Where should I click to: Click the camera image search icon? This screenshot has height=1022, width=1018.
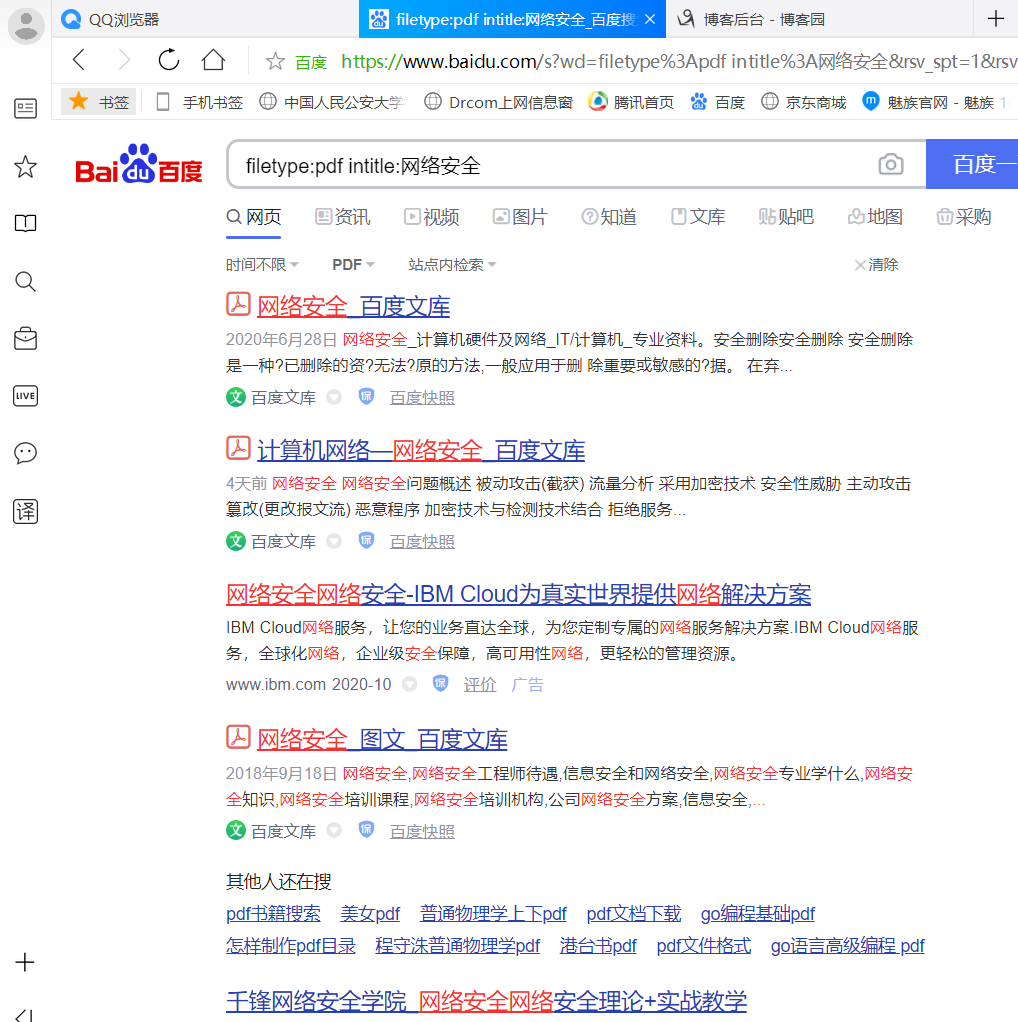tap(890, 164)
